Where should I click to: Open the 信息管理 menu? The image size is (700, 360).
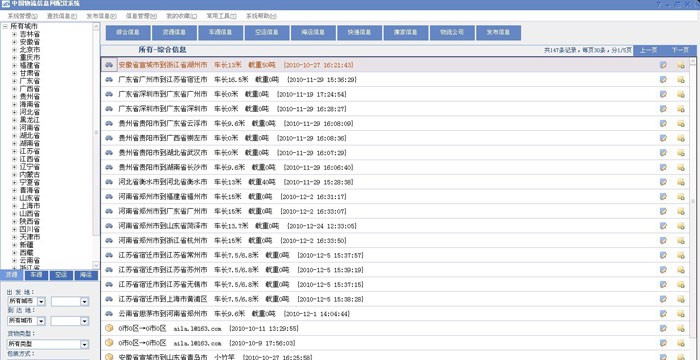pos(142,16)
